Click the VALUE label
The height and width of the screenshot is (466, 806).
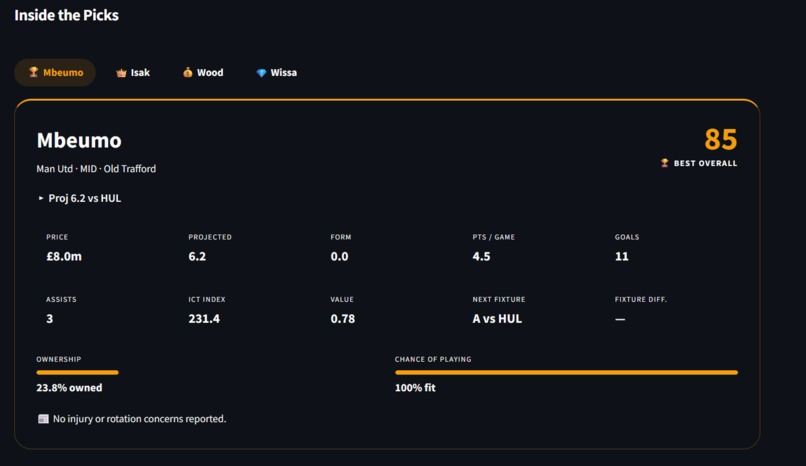[342, 299]
